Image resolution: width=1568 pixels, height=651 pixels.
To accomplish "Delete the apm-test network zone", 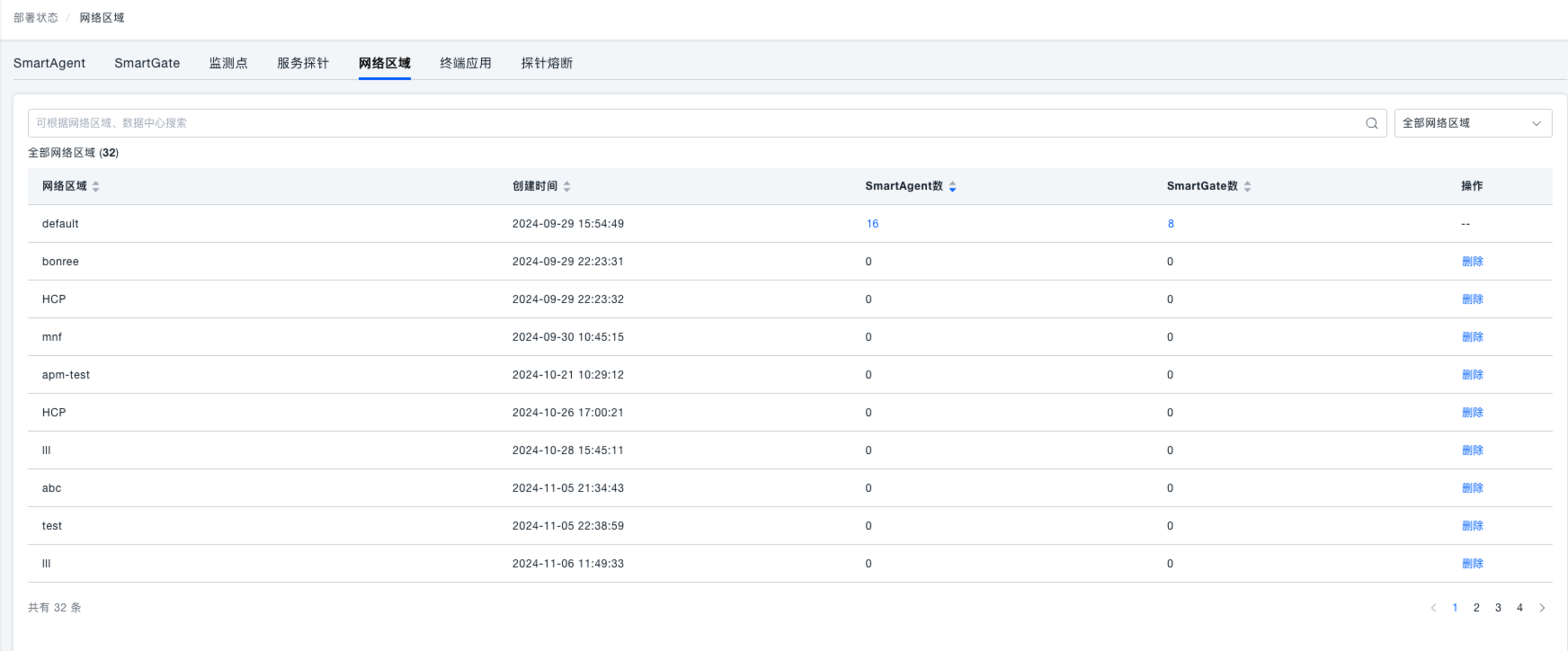I will [x=1472, y=375].
